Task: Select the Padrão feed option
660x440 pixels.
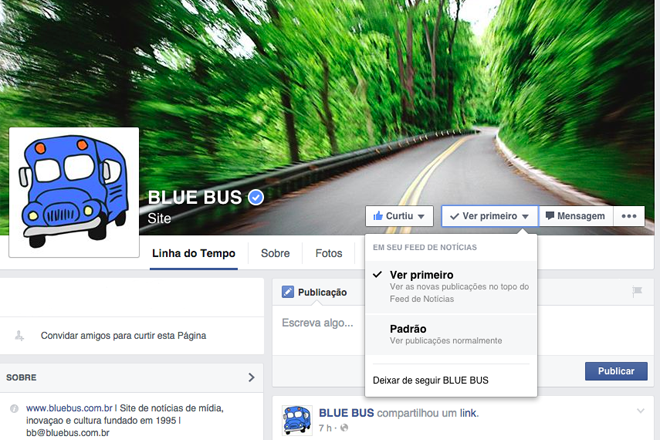Action: click(451, 334)
